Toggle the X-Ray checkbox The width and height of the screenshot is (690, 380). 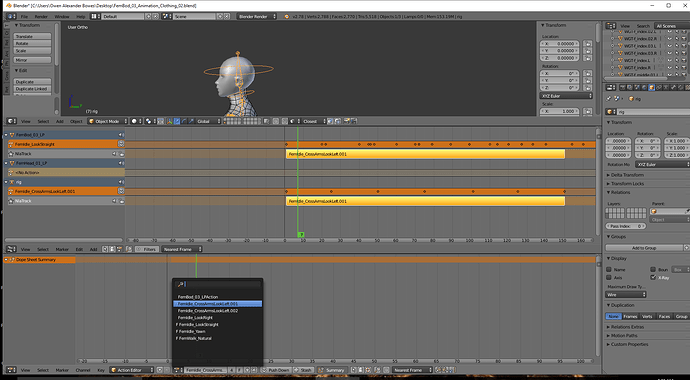[653, 278]
